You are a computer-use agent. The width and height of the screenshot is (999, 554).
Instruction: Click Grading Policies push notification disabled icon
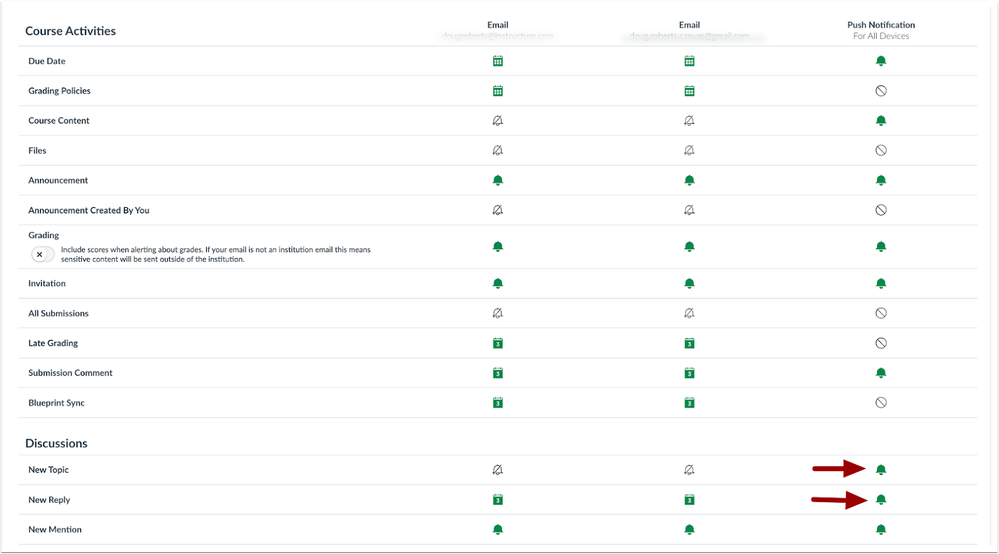(881, 91)
